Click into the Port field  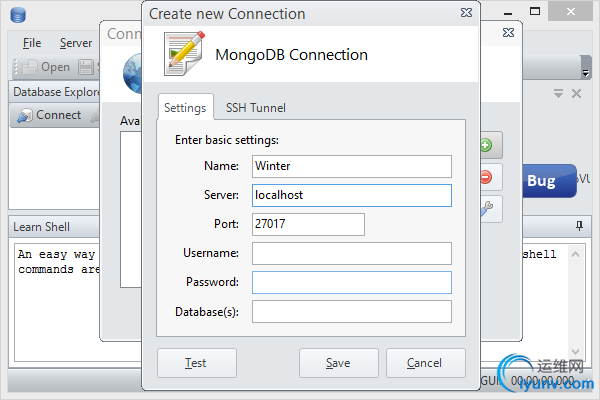click(308, 224)
